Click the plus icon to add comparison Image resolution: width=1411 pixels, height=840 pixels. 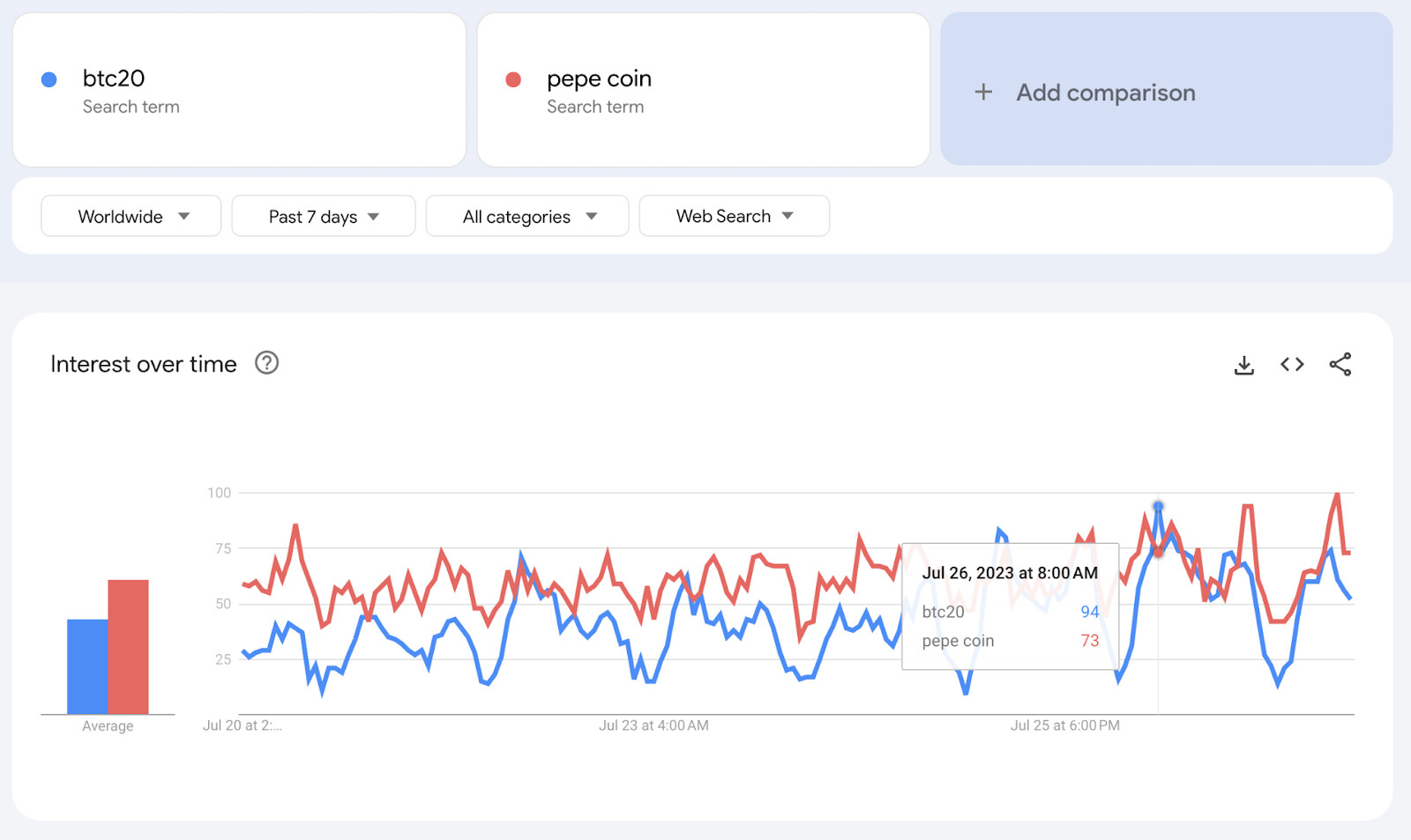point(983,93)
